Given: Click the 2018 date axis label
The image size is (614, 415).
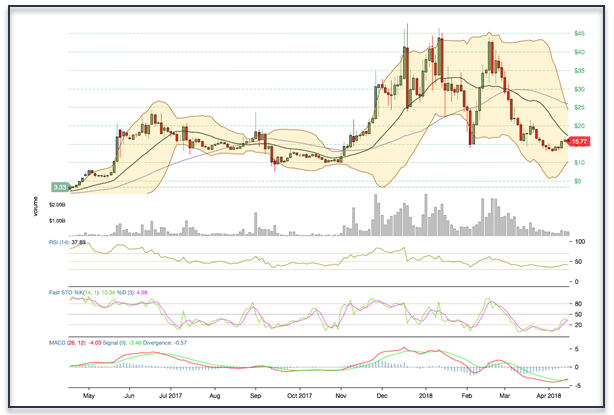Looking at the screenshot, I should [426, 396].
